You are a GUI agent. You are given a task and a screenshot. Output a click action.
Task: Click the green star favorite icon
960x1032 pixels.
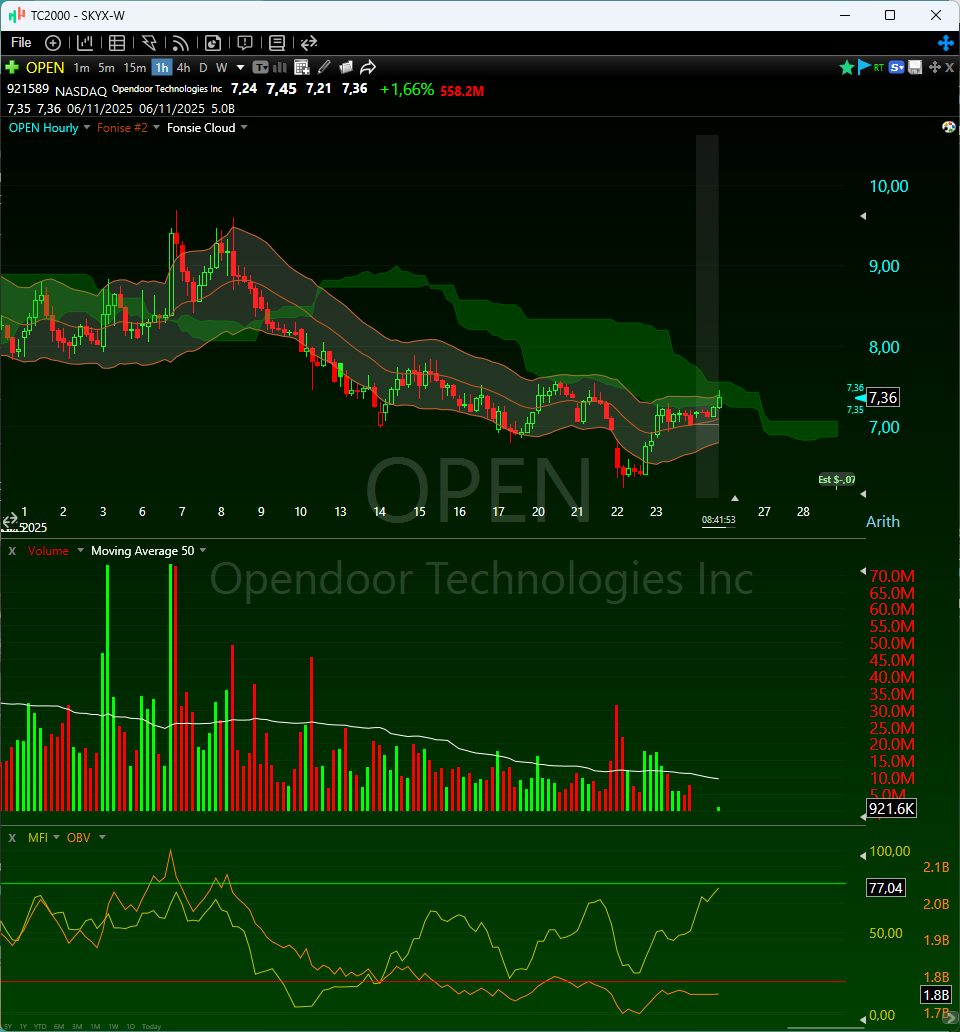847,67
